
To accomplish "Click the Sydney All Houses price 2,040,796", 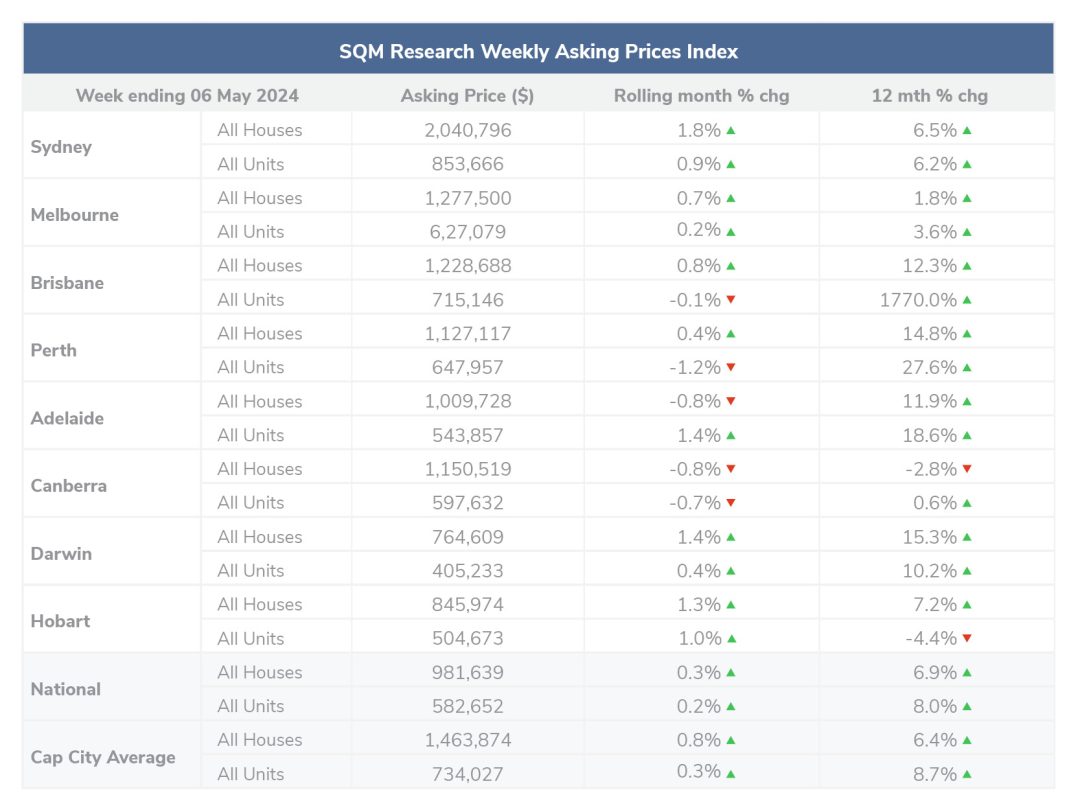I will 468,130.
